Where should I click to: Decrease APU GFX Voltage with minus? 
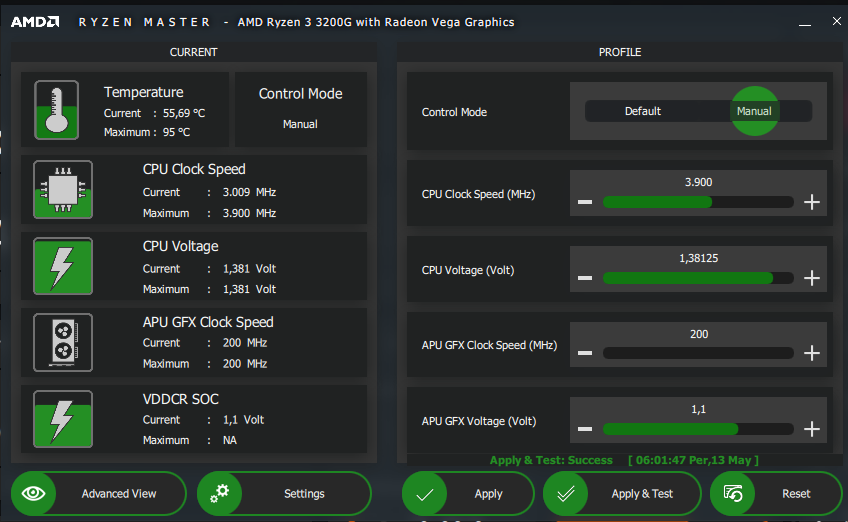(585, 429)
